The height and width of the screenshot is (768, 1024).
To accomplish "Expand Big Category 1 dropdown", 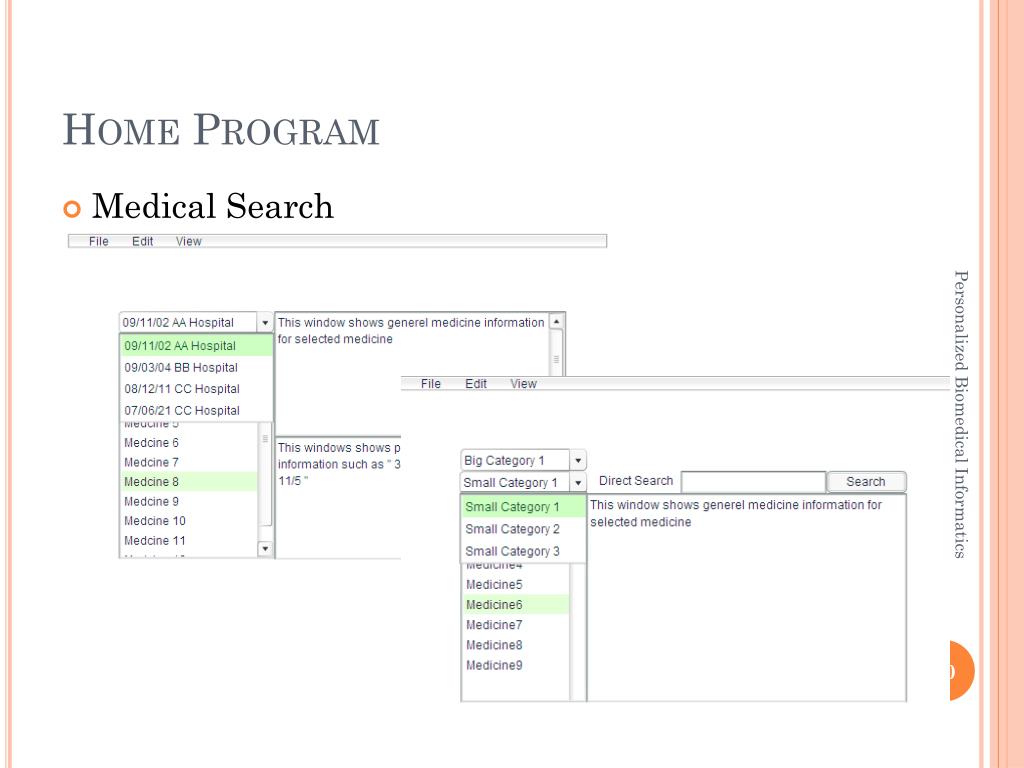I will point(578,460).
